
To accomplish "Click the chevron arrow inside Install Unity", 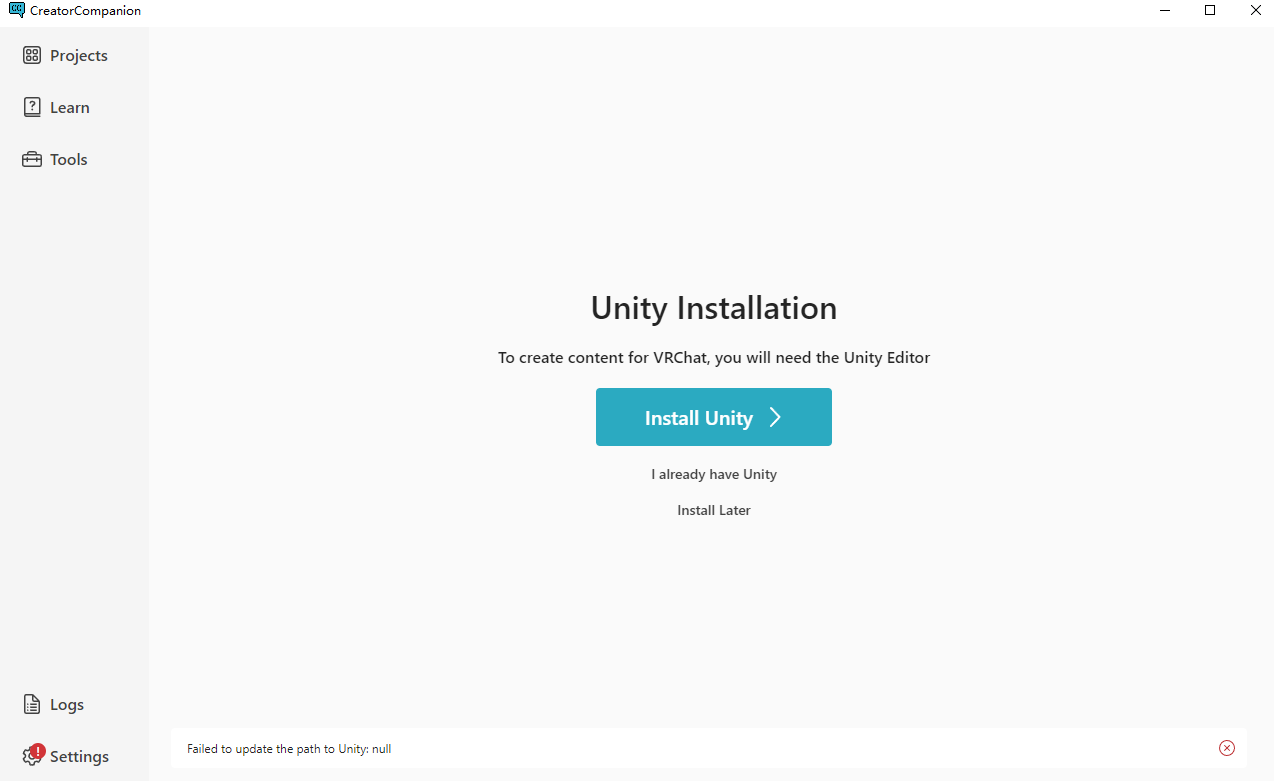I will [776, 417].
